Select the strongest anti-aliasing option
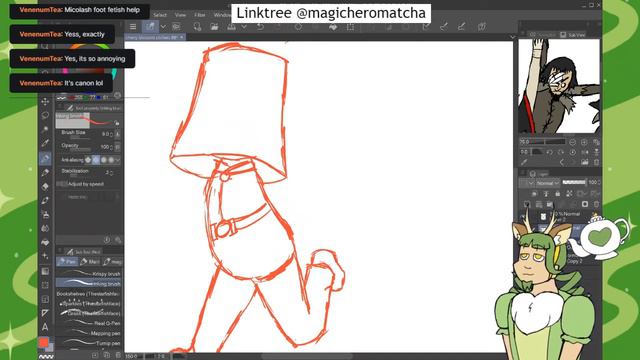This screenshot has width=640, height=360. pos(111,160)
